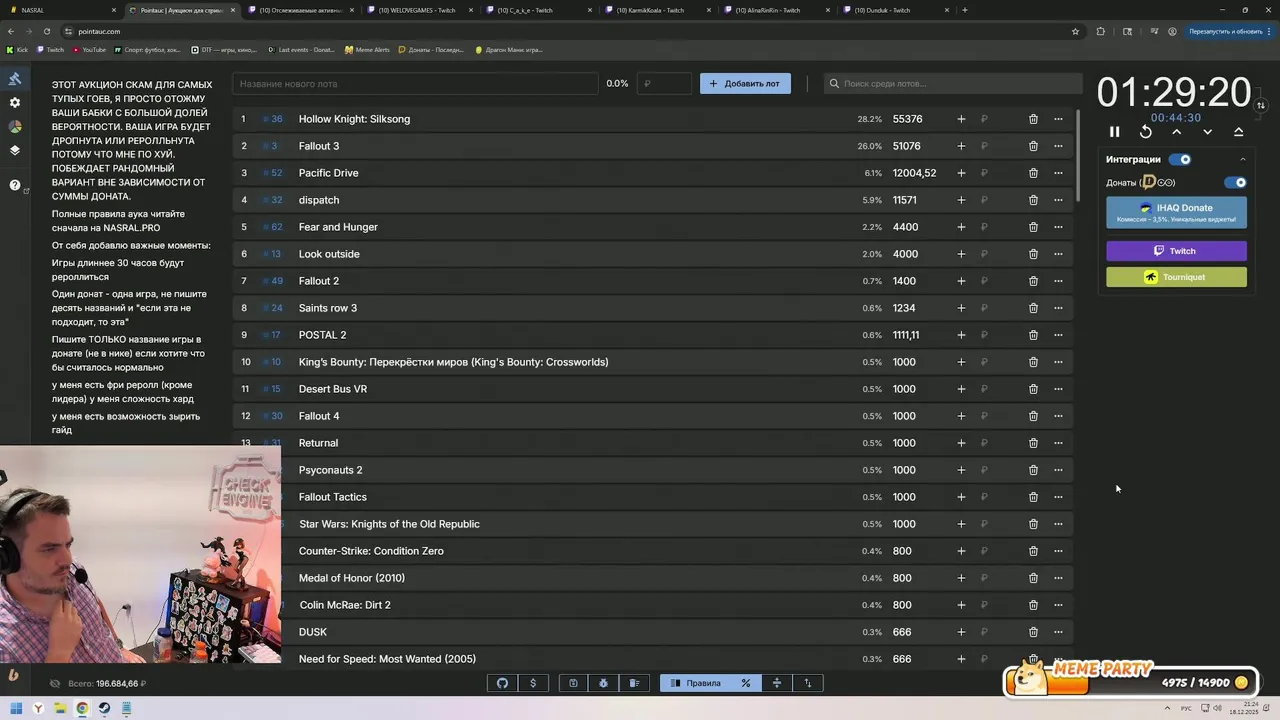
Task: Click the Добавить лот button
Action: [x=745, y=84]
